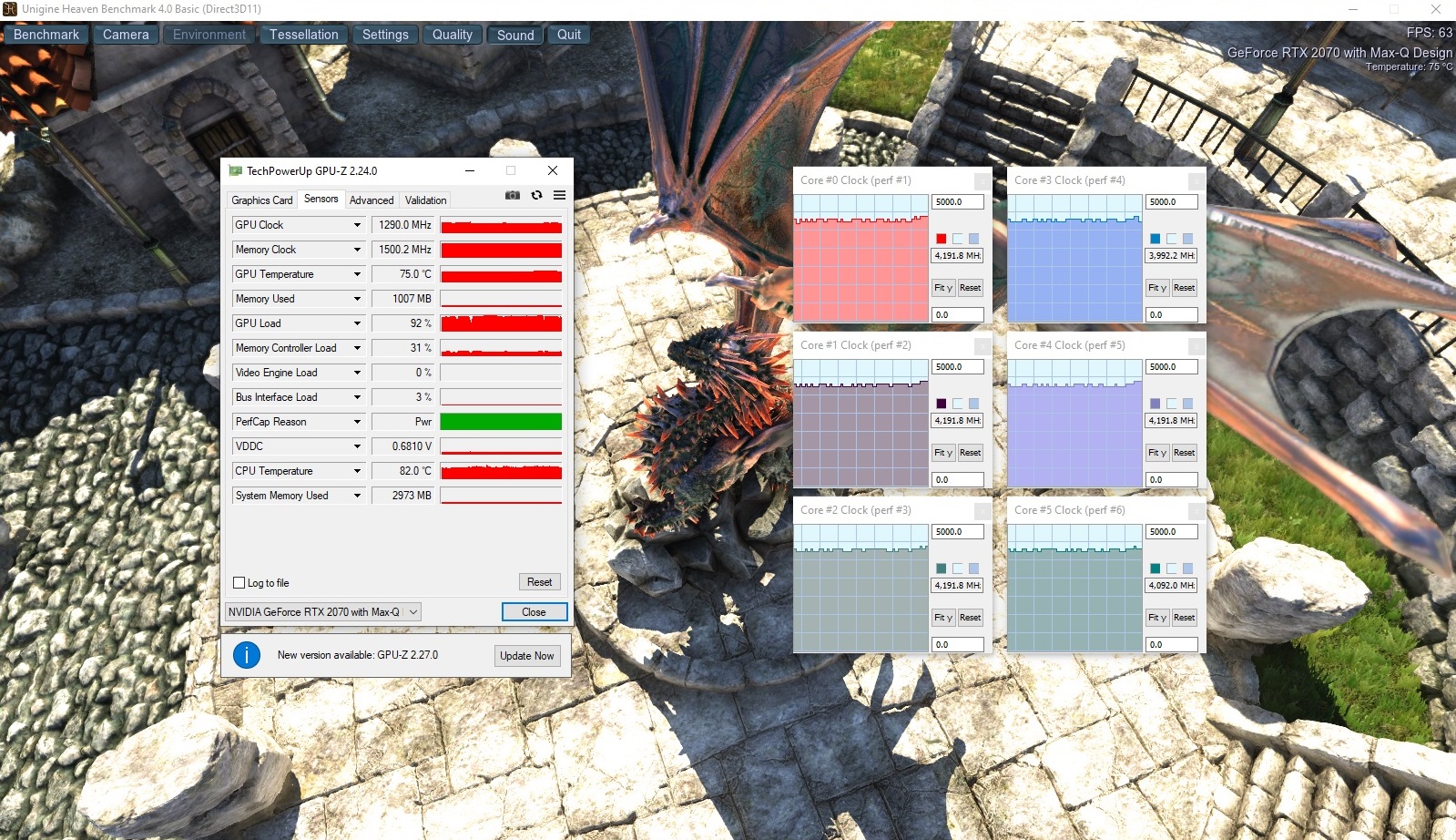
Task: Close the Core #0 Clock panel
Action: (983, 180)
